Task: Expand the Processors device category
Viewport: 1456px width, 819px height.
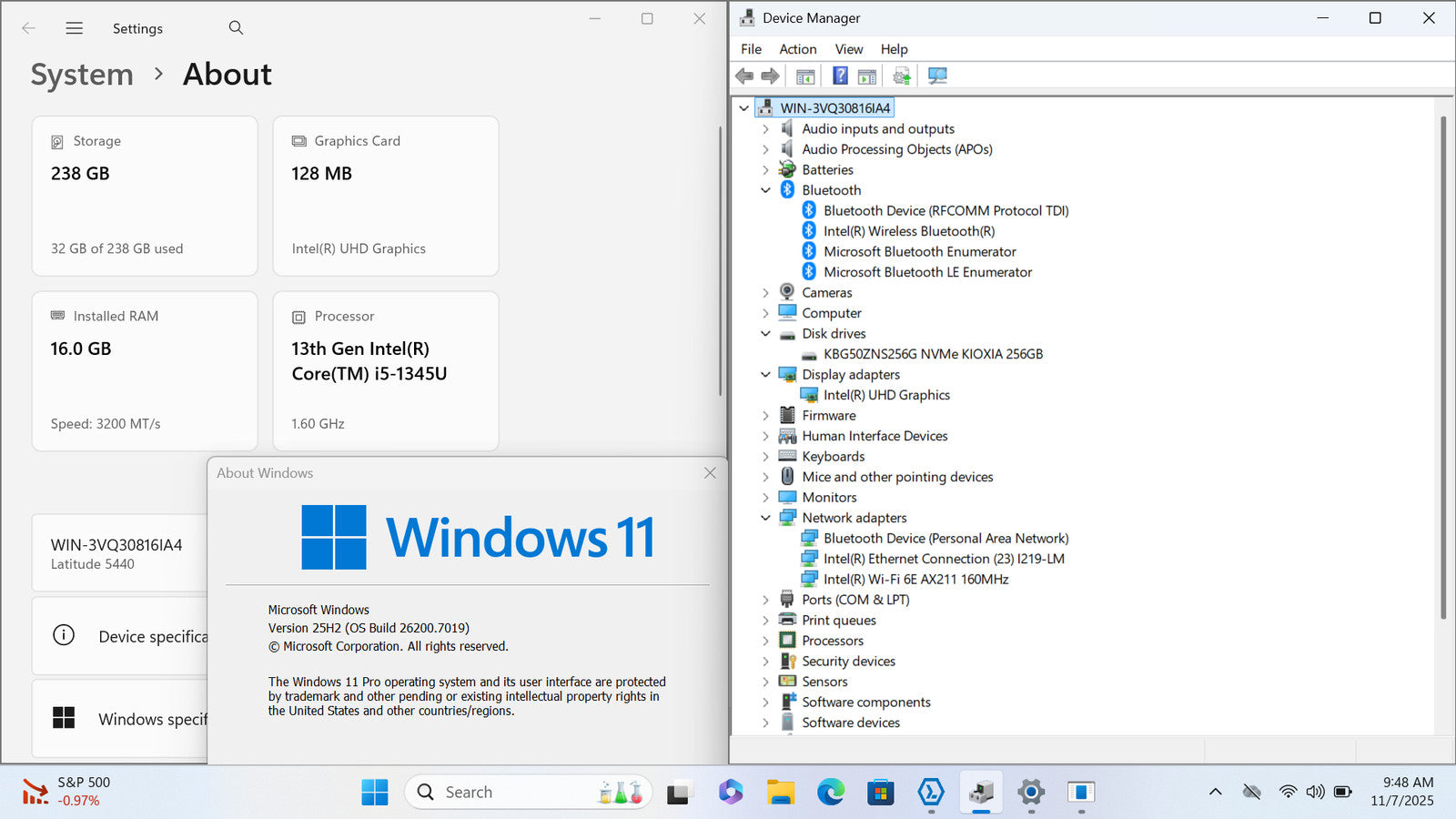Action: click(x=765, y=641)
